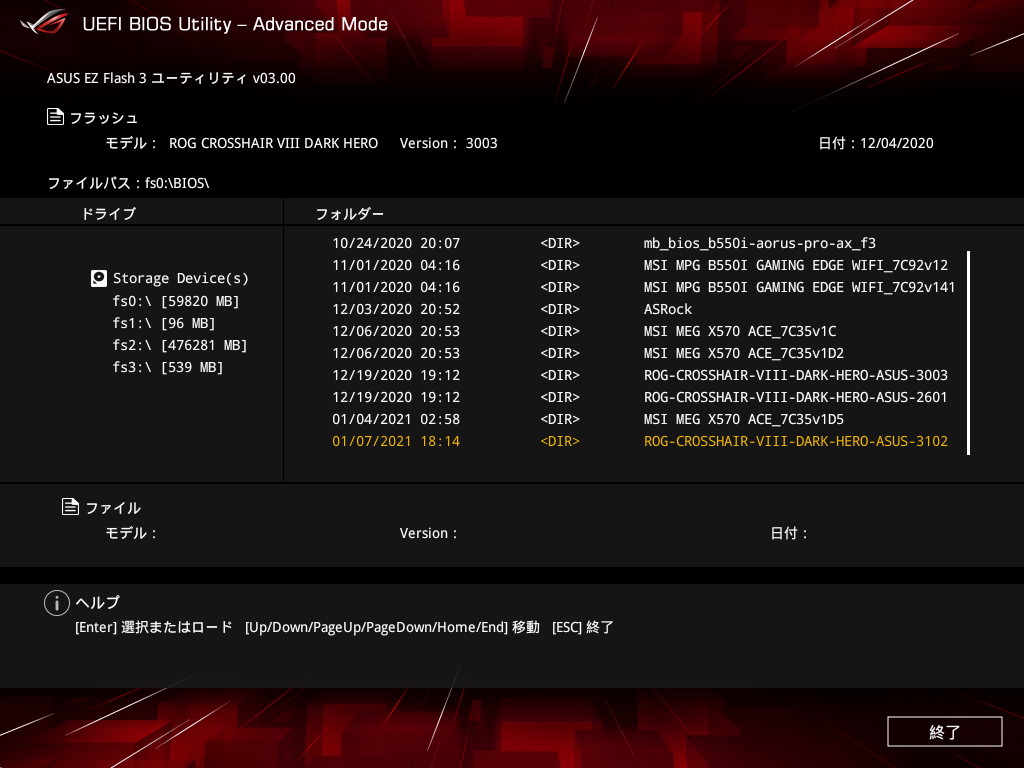This screenshot has height=768, width=1024.
Task: Click the [ESC] 終了 help hint
Action: (583, 627)
